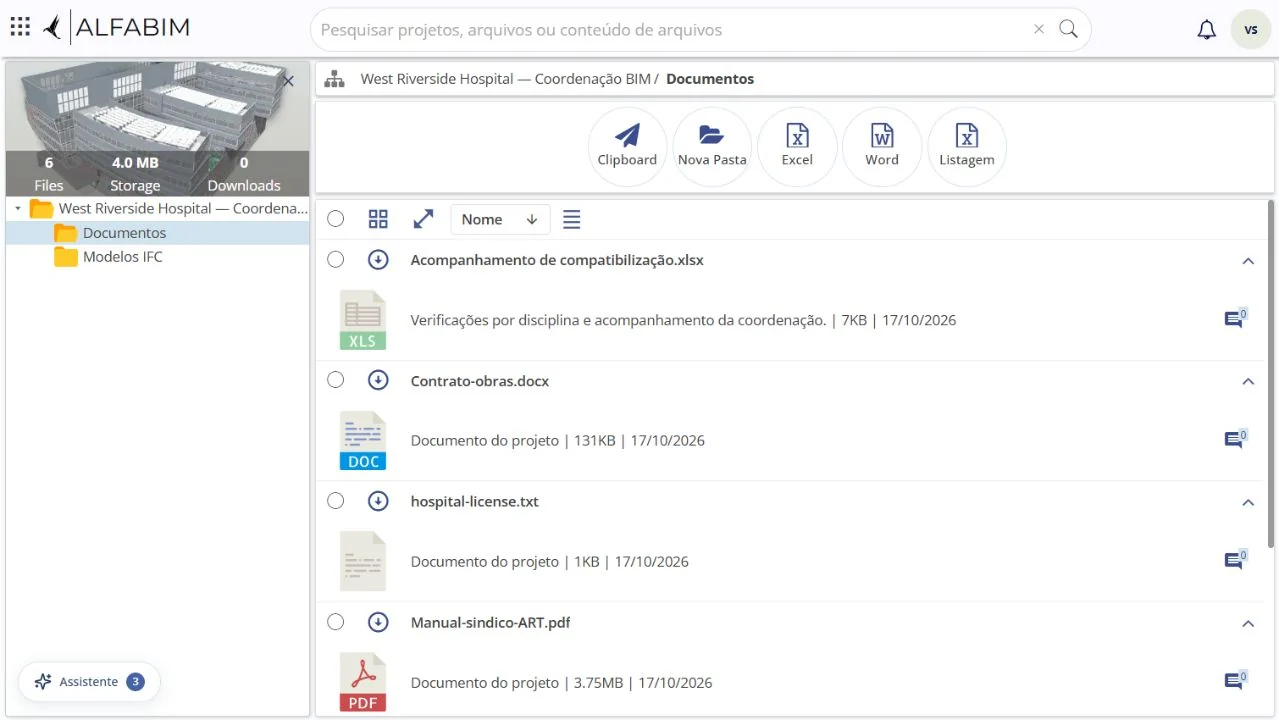Click the Listagem button

pyautogui.click(x=967, y=147)
